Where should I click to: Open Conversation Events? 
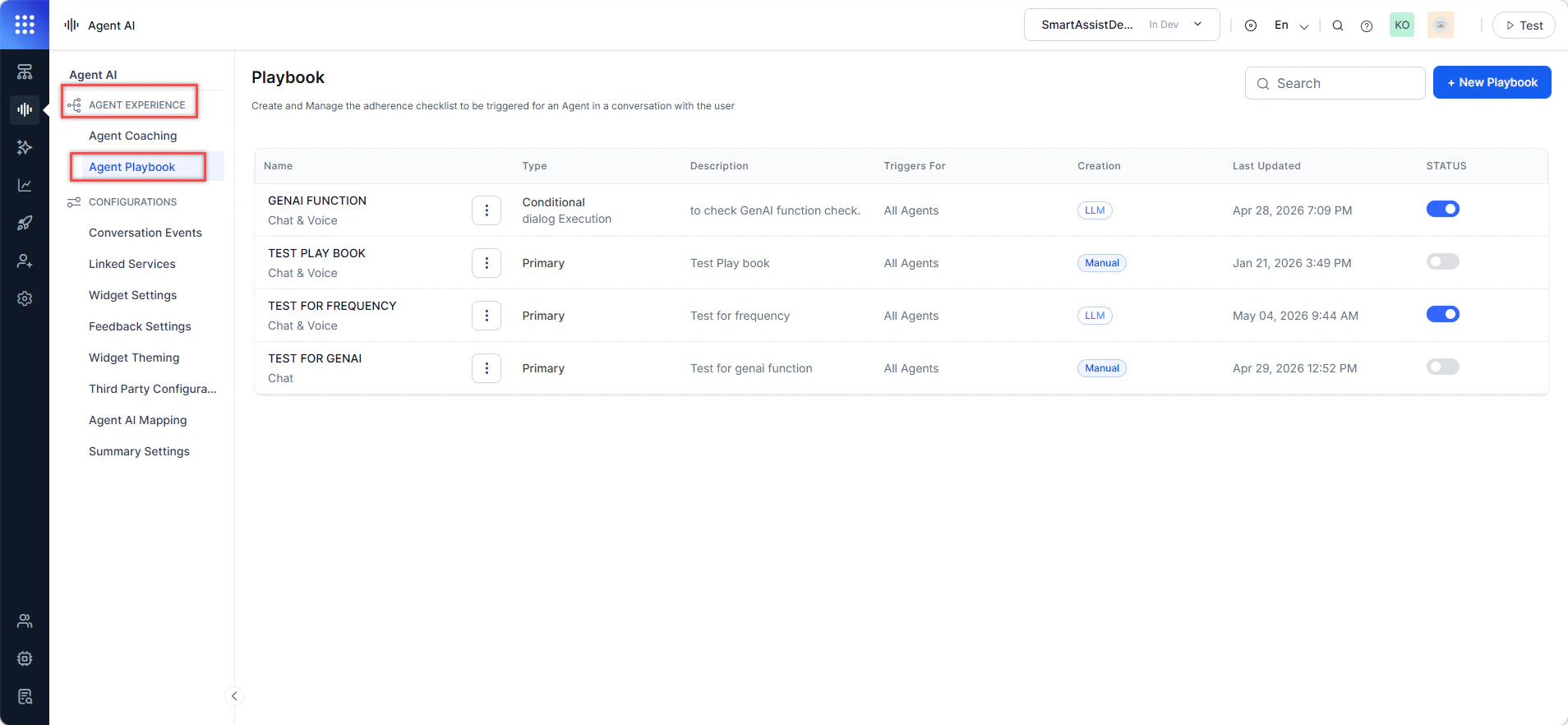tap(145, 233)
